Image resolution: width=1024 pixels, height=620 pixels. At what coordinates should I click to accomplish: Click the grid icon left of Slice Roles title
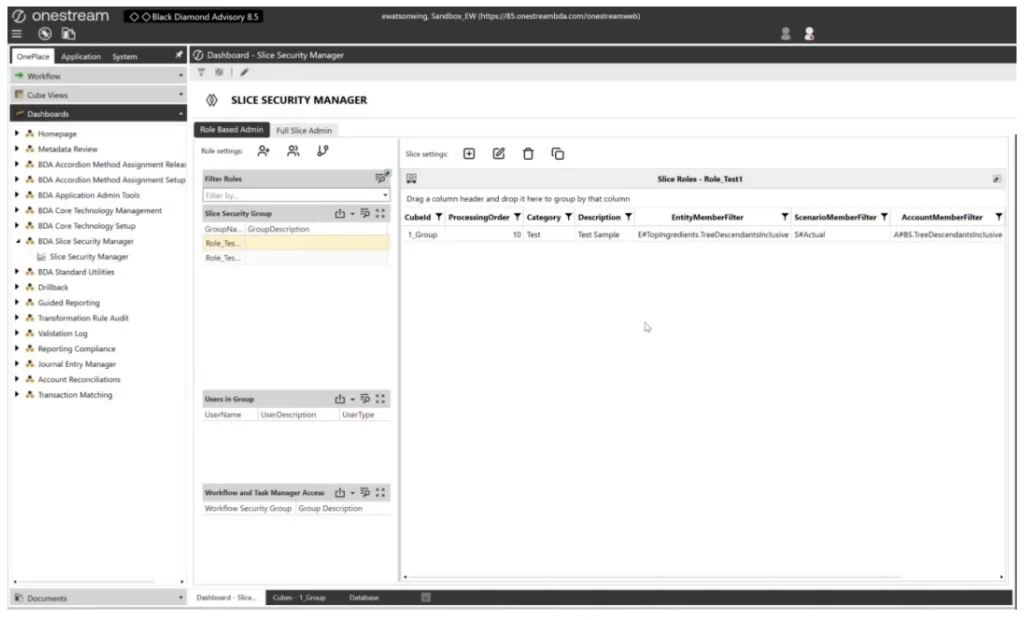point(411,179)
